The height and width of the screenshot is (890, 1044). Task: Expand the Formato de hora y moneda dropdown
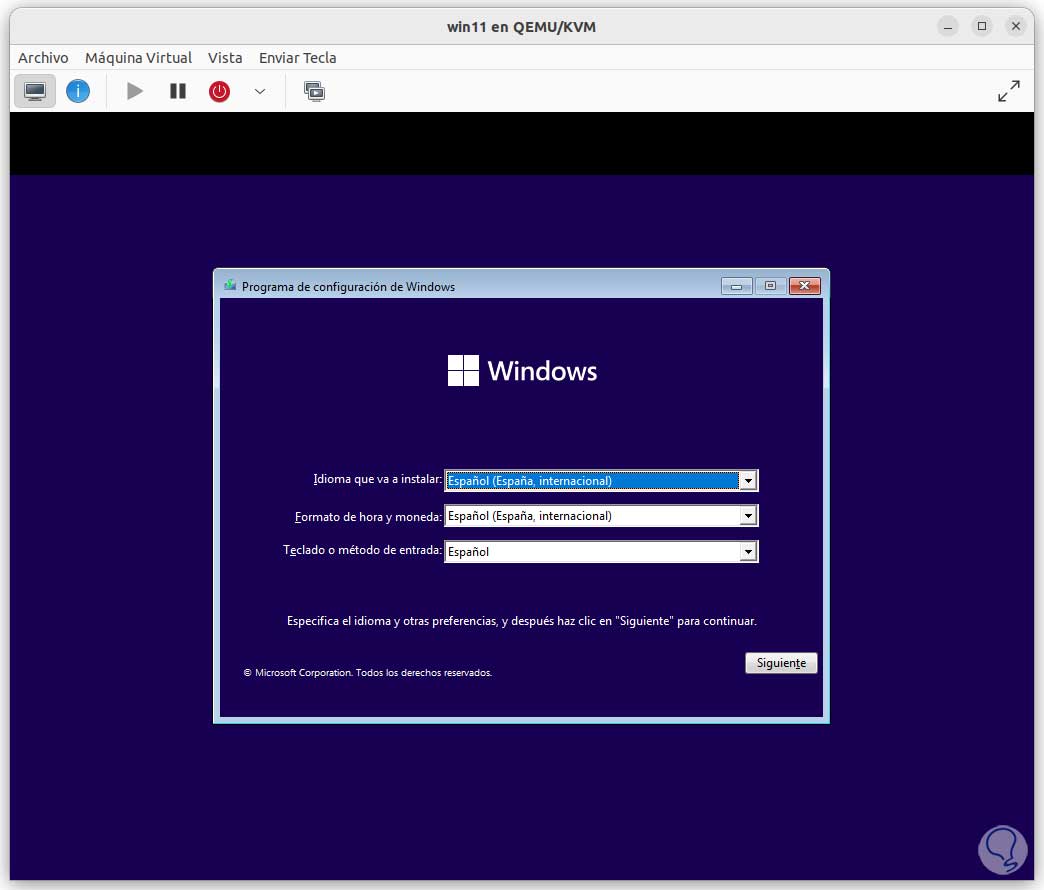(x=748, y=516)
